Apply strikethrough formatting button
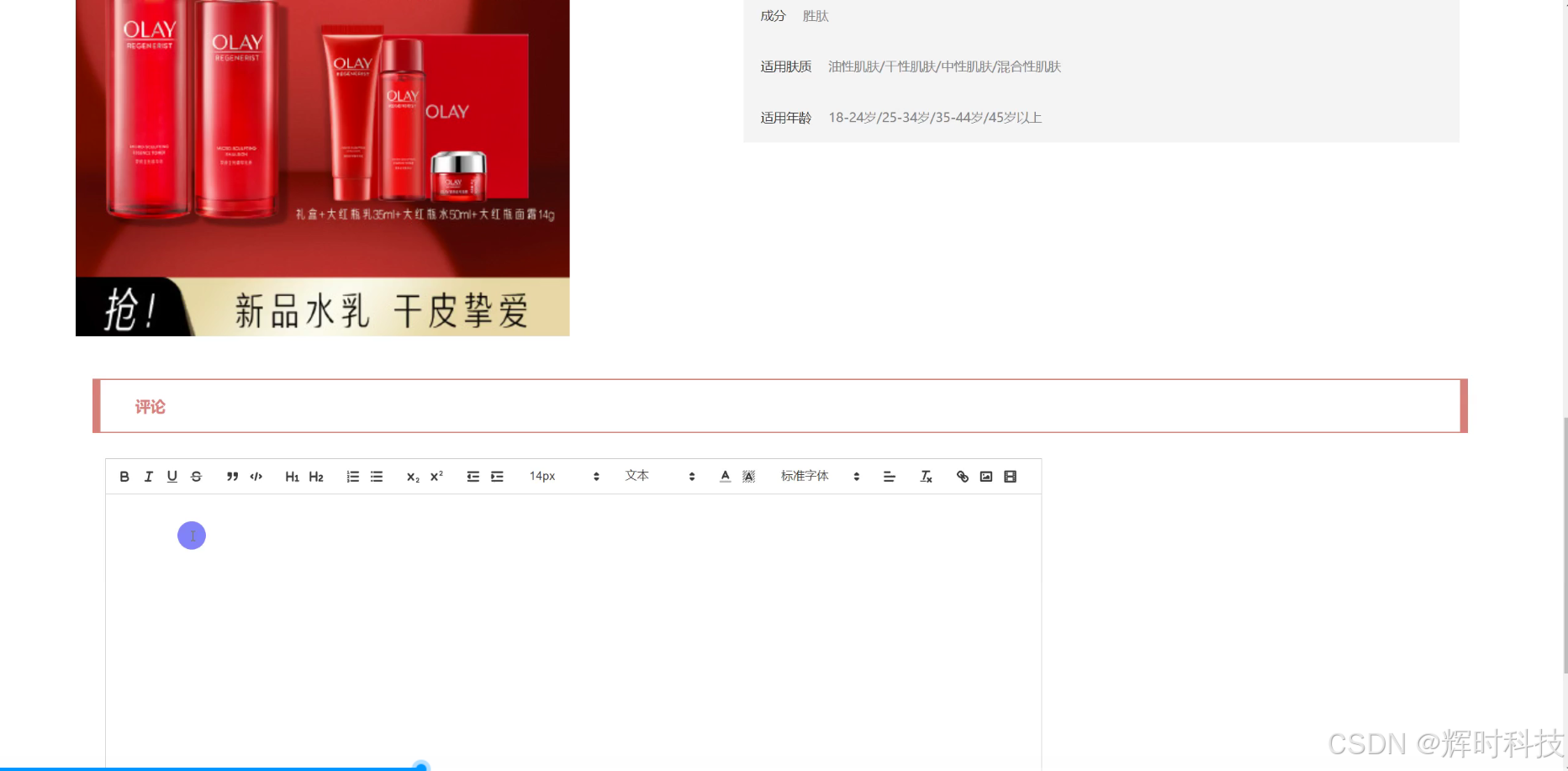1568x771 pixels. pyautogui.click(x=196, y=477)
